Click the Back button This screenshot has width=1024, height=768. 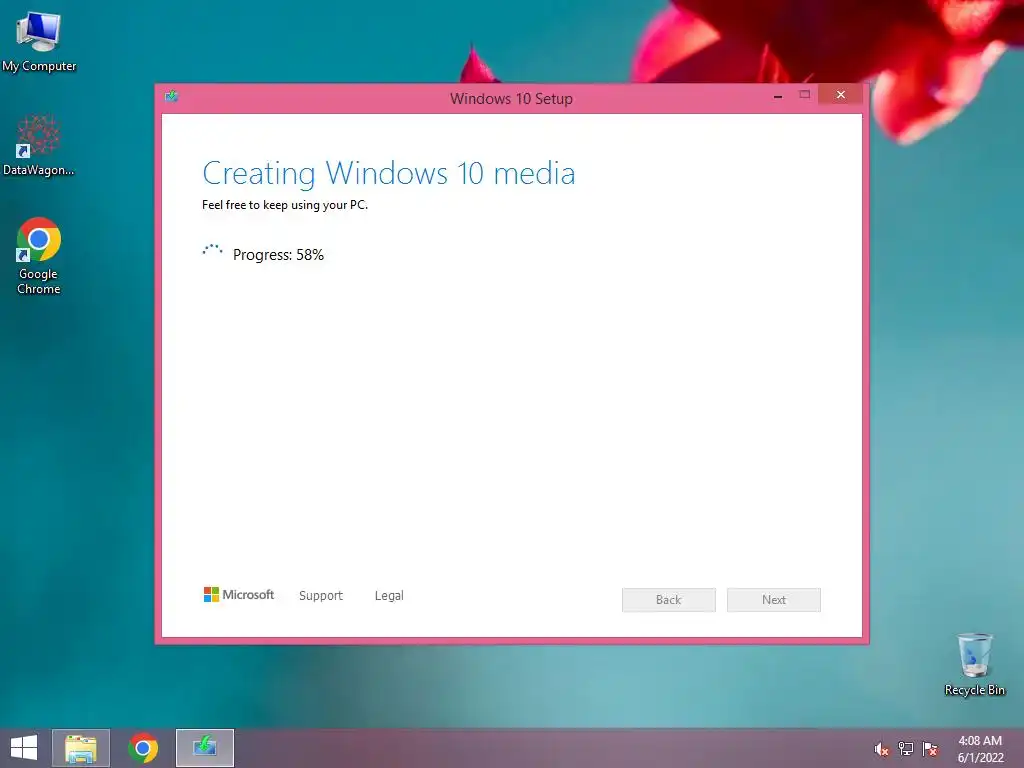pyautogui.click(x=669, y=600)
